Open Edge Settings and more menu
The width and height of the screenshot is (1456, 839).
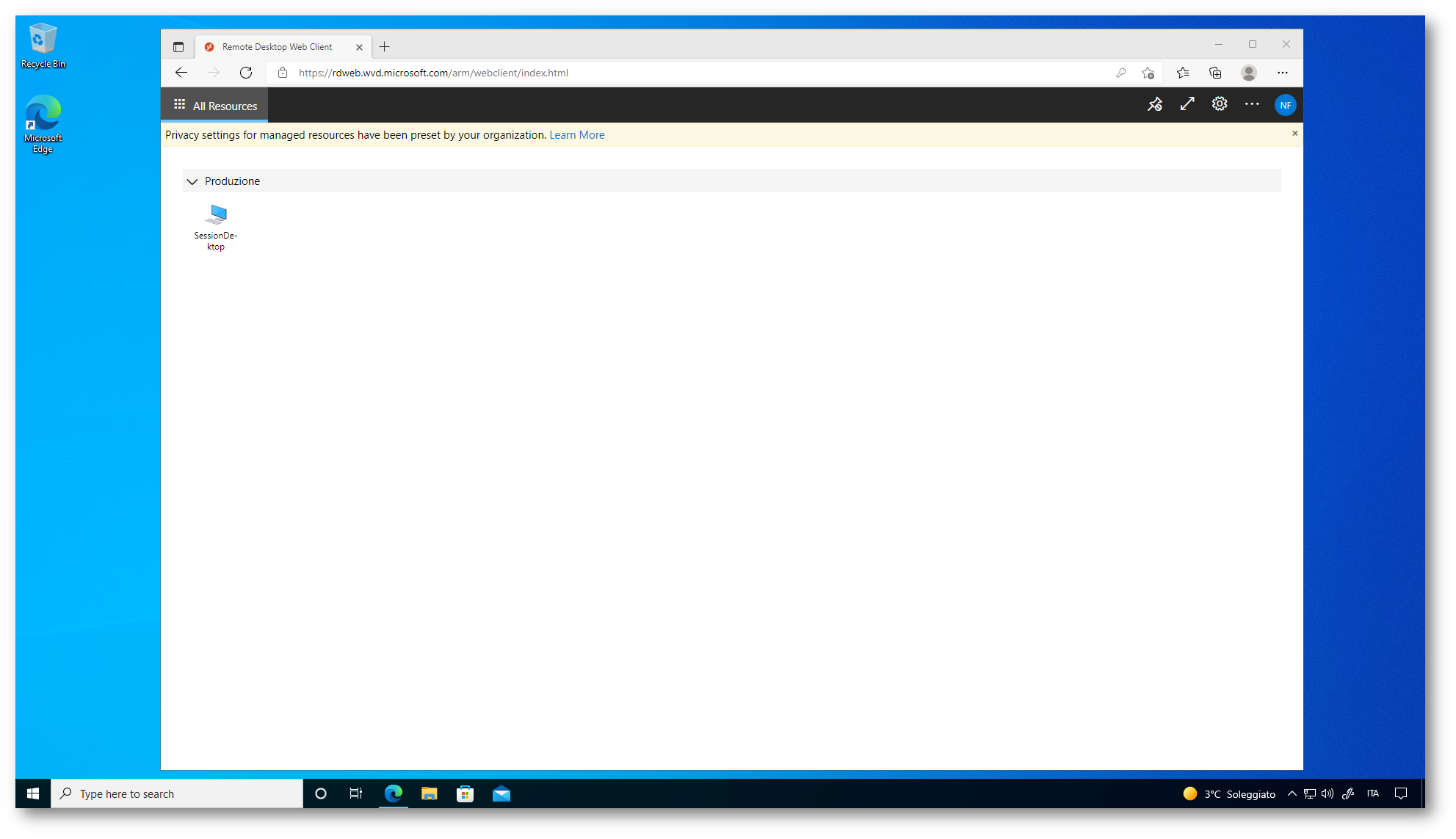1283,73
